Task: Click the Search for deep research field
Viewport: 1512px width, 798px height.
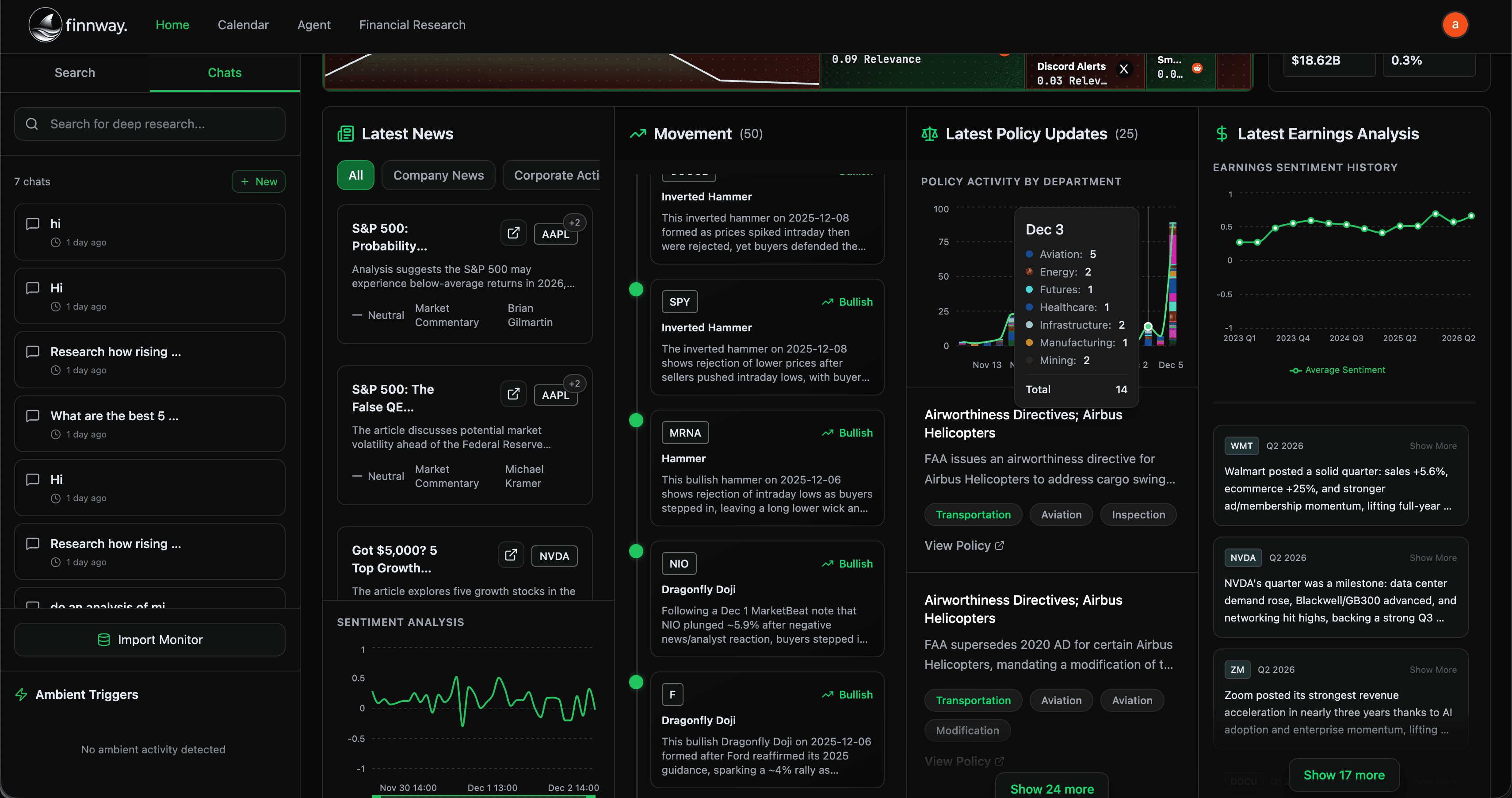Action: [150, 124]
